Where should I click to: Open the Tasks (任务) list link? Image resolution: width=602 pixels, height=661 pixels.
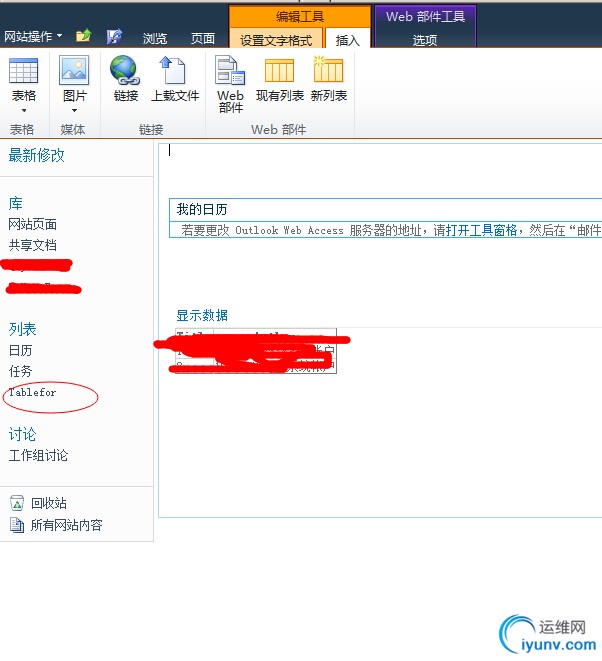click(x=20, y=371)
